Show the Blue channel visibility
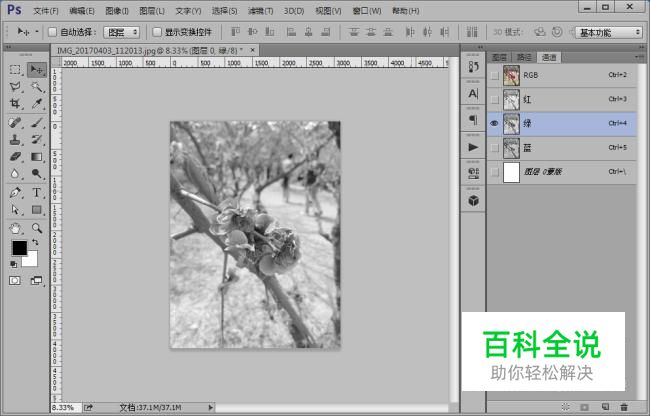The width and height of the screenshot is (650, 416). click(495, 148)
